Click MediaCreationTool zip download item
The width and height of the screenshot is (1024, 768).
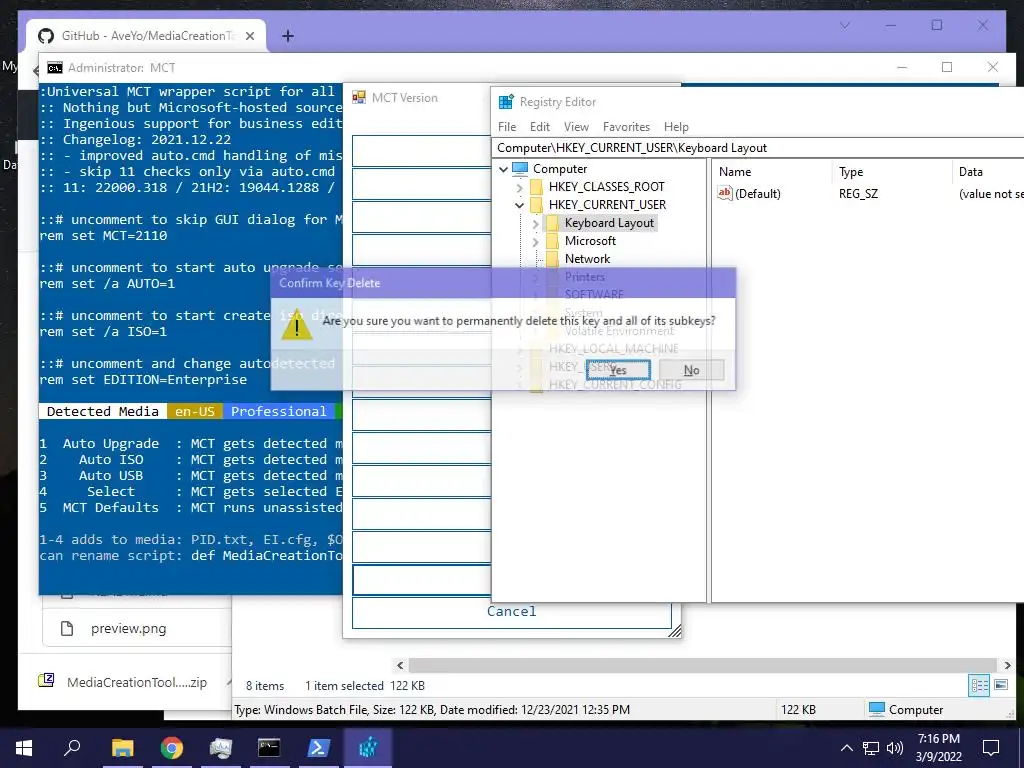point(137,682)
